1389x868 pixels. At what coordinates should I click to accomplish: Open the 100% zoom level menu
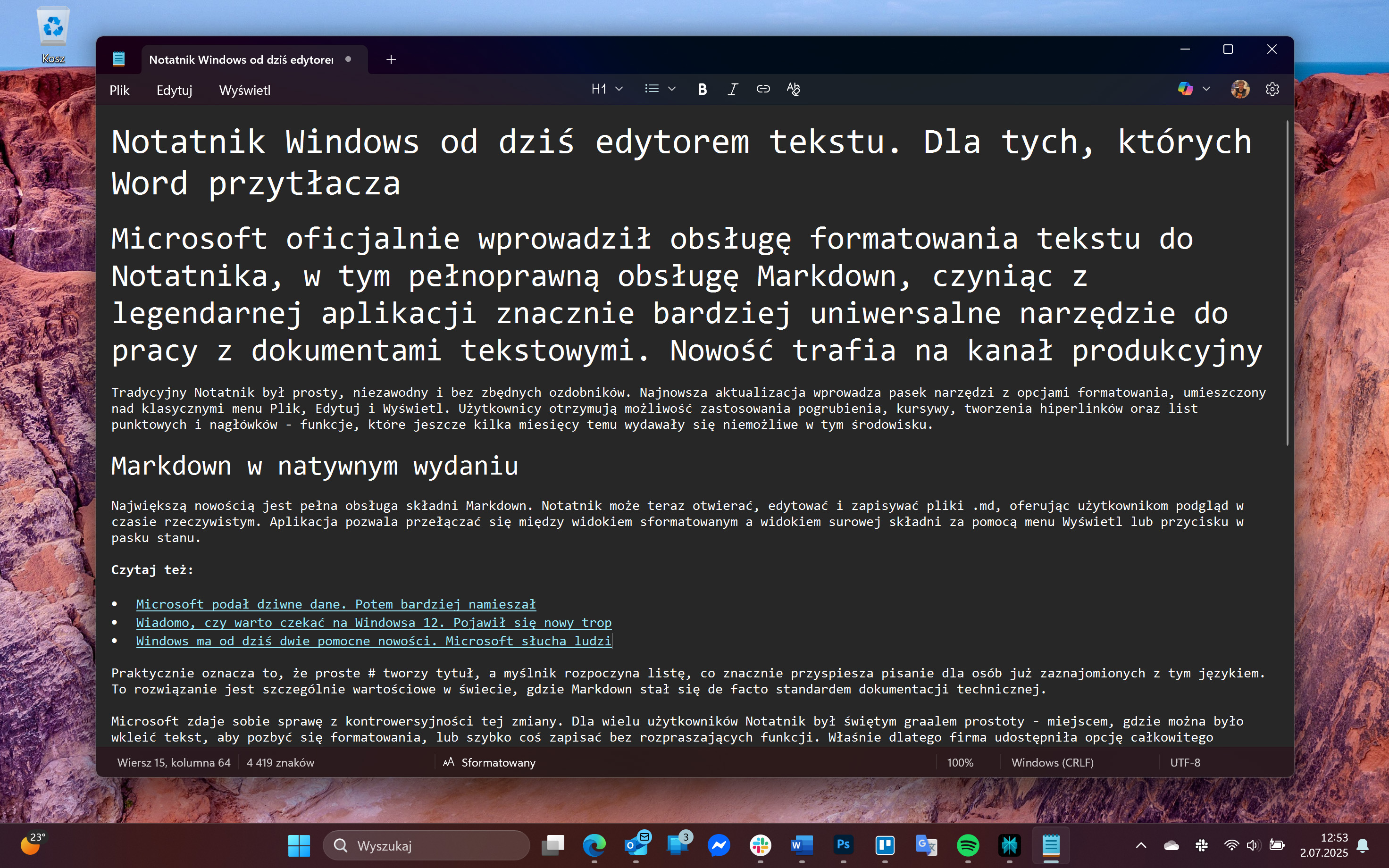click(960, 762)
